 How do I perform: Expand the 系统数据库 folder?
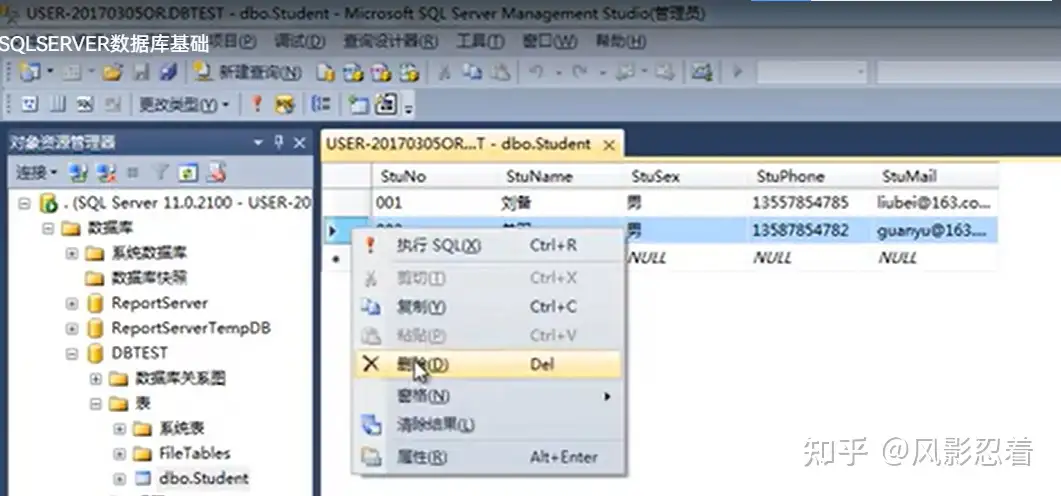click(x=72, y=253)
